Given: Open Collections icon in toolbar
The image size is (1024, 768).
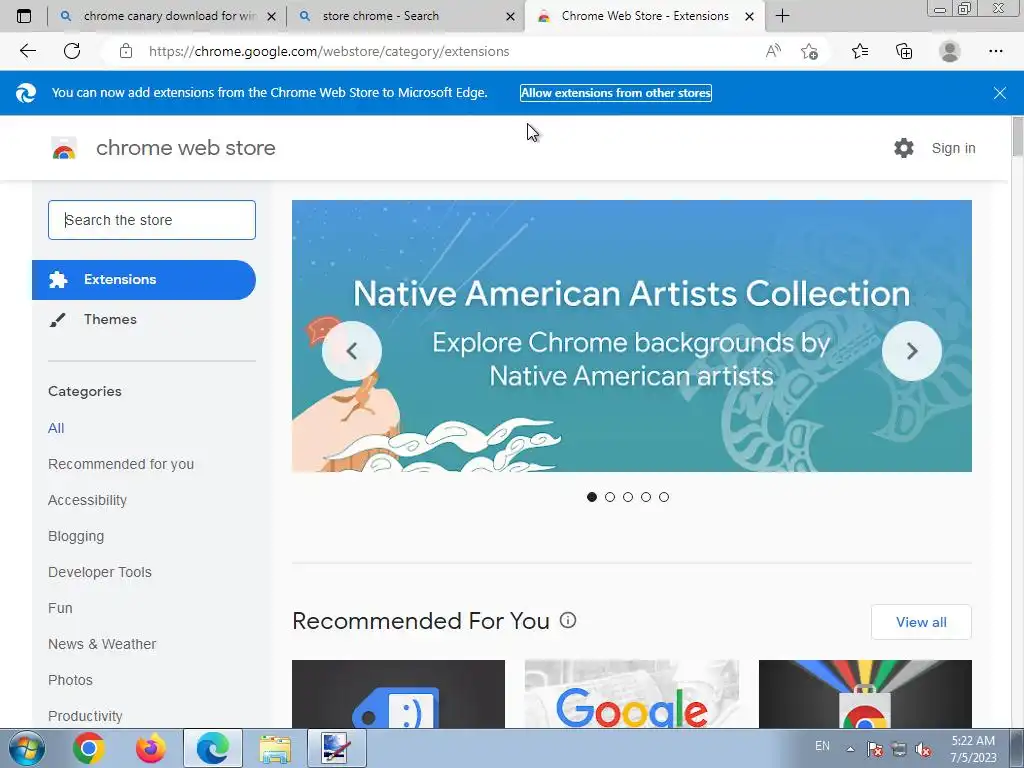Looking at the screenshot, I should 904,51.
